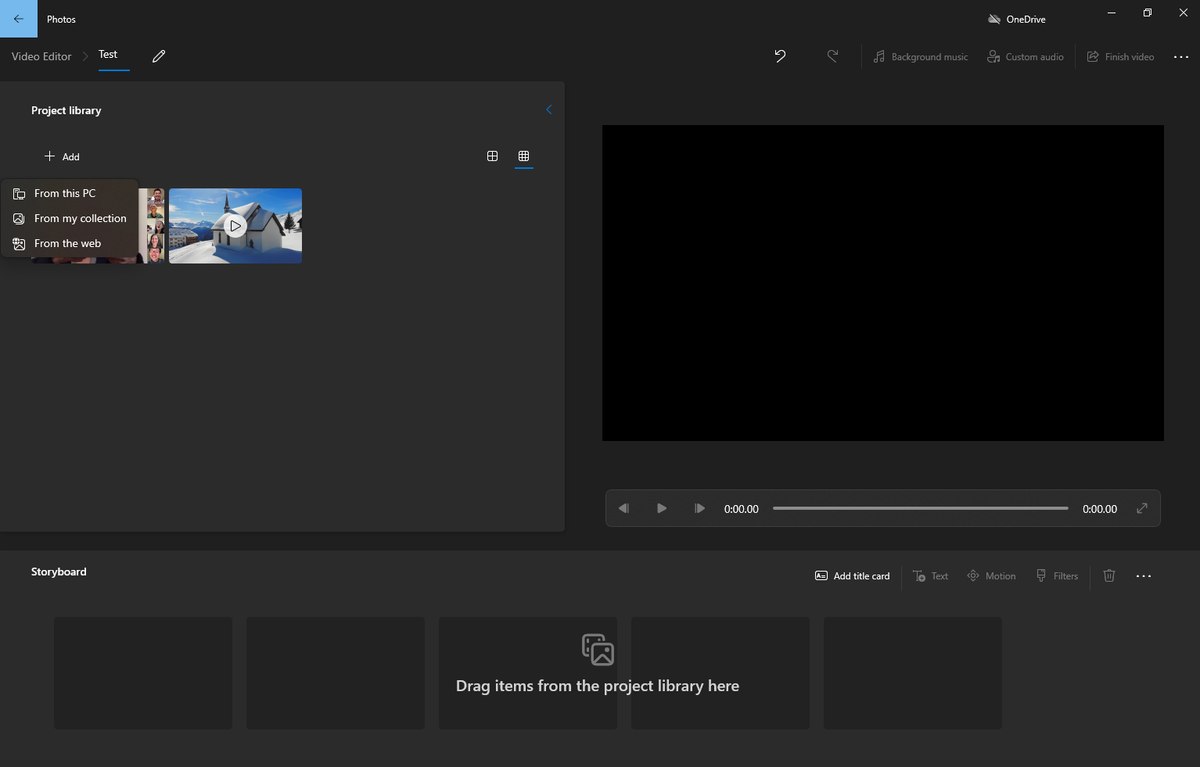Click the playback seek slider
The image size is (1200, 767).
(x=920, y=508)
